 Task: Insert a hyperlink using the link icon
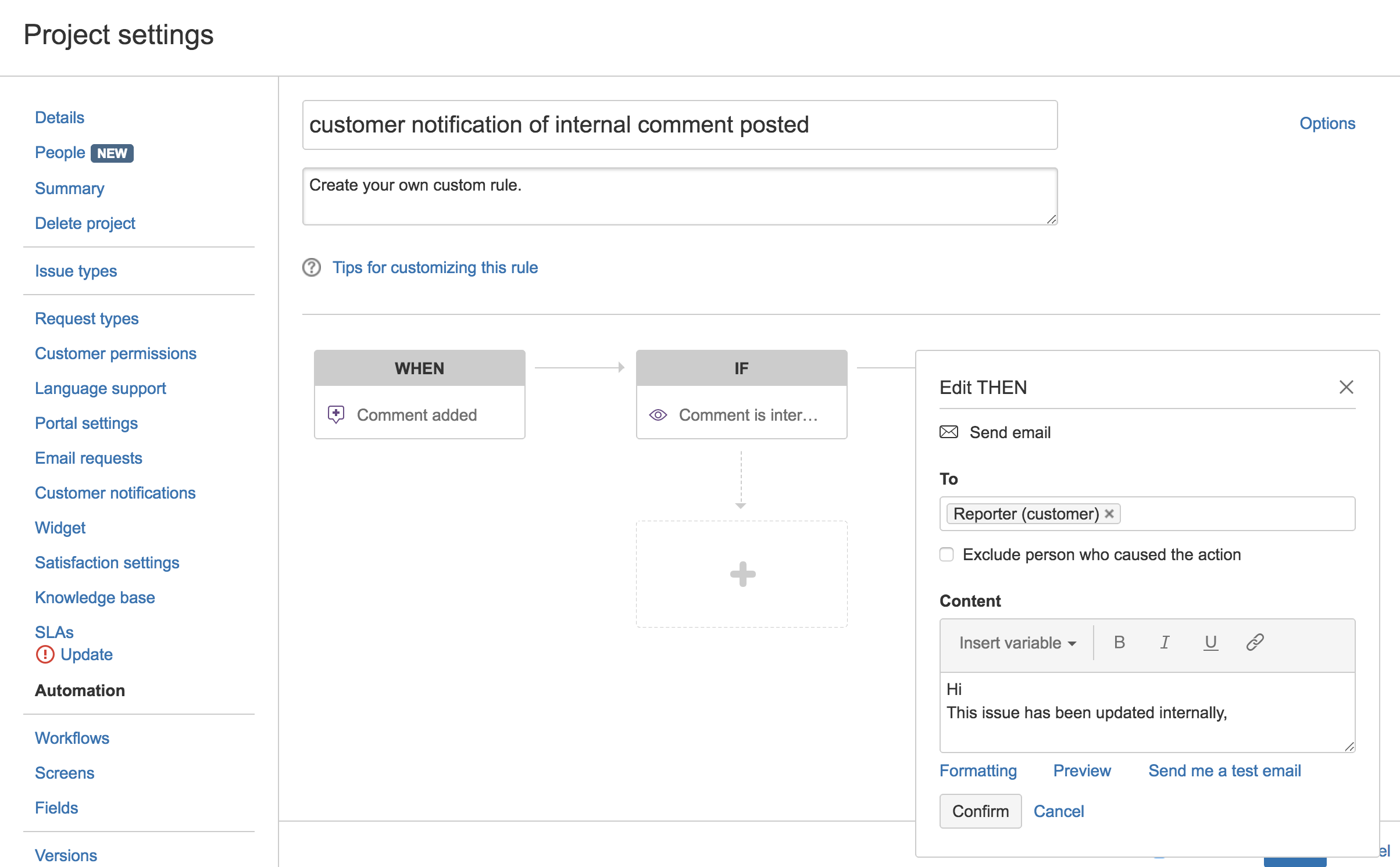(1255, 642)
